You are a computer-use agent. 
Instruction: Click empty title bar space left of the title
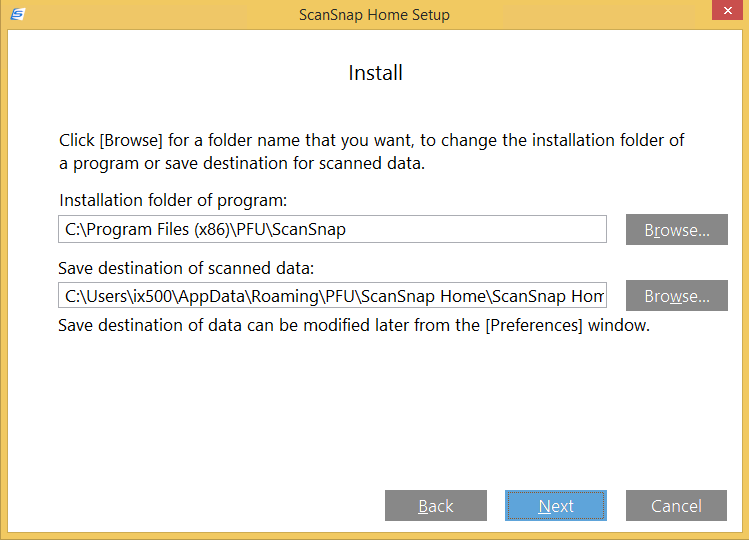[150, 15]
